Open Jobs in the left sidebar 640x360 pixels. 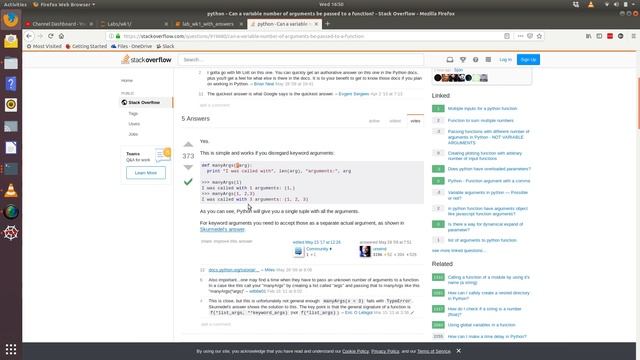tap(133, 134)
